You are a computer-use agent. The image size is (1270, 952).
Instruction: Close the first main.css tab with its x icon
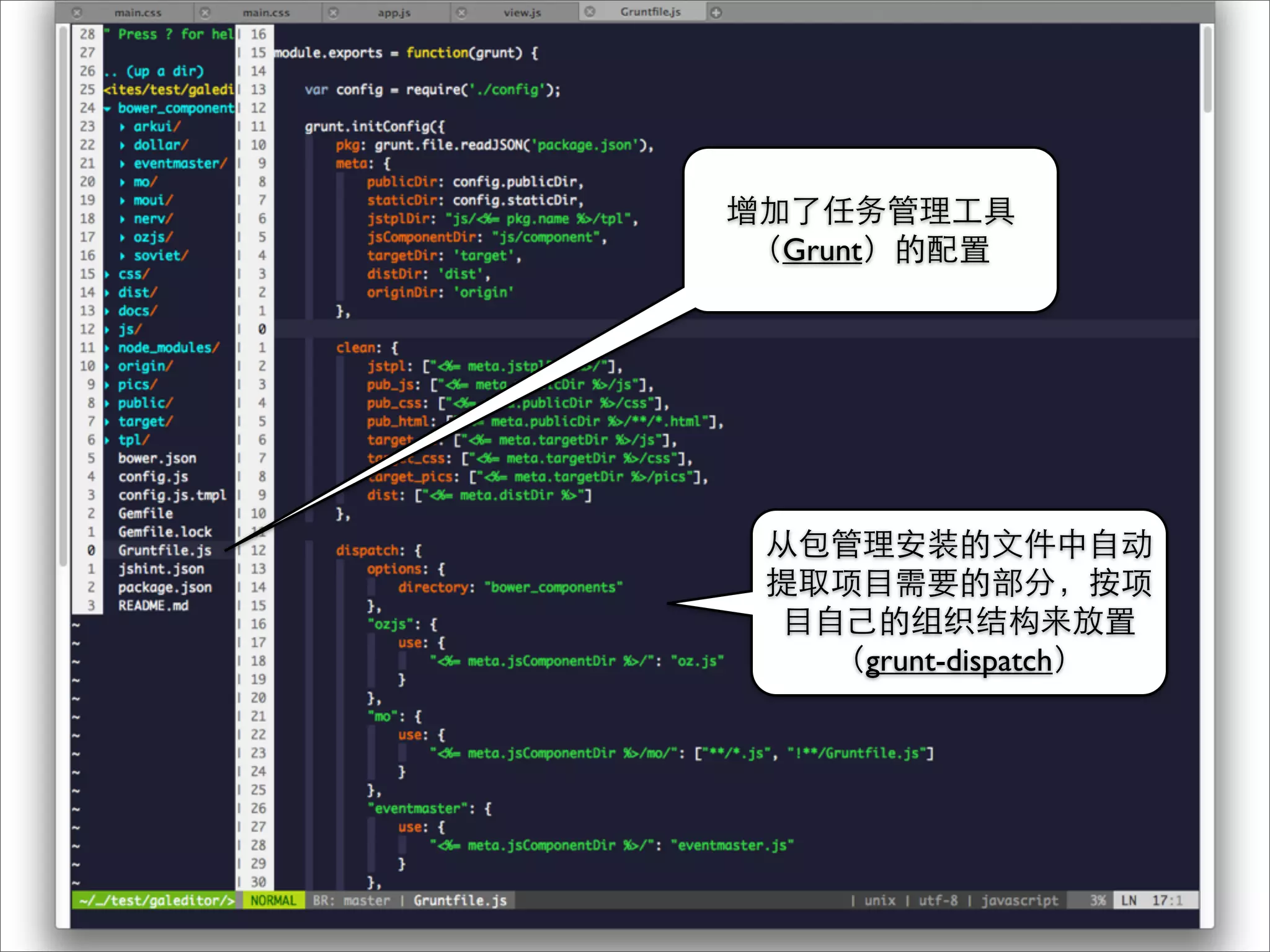(x=77, y=12)
